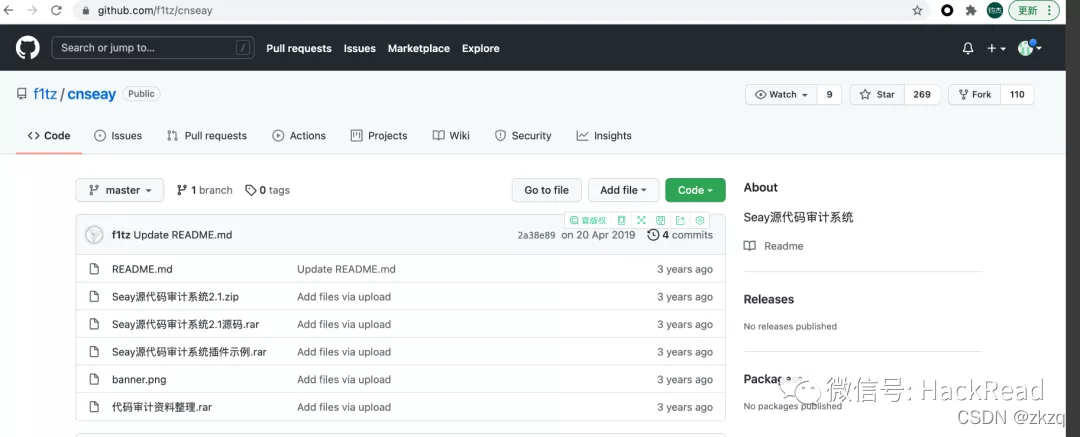1080x437 pixels.
Task: Switch to the repository Issues tab
Action: [118, 136]
